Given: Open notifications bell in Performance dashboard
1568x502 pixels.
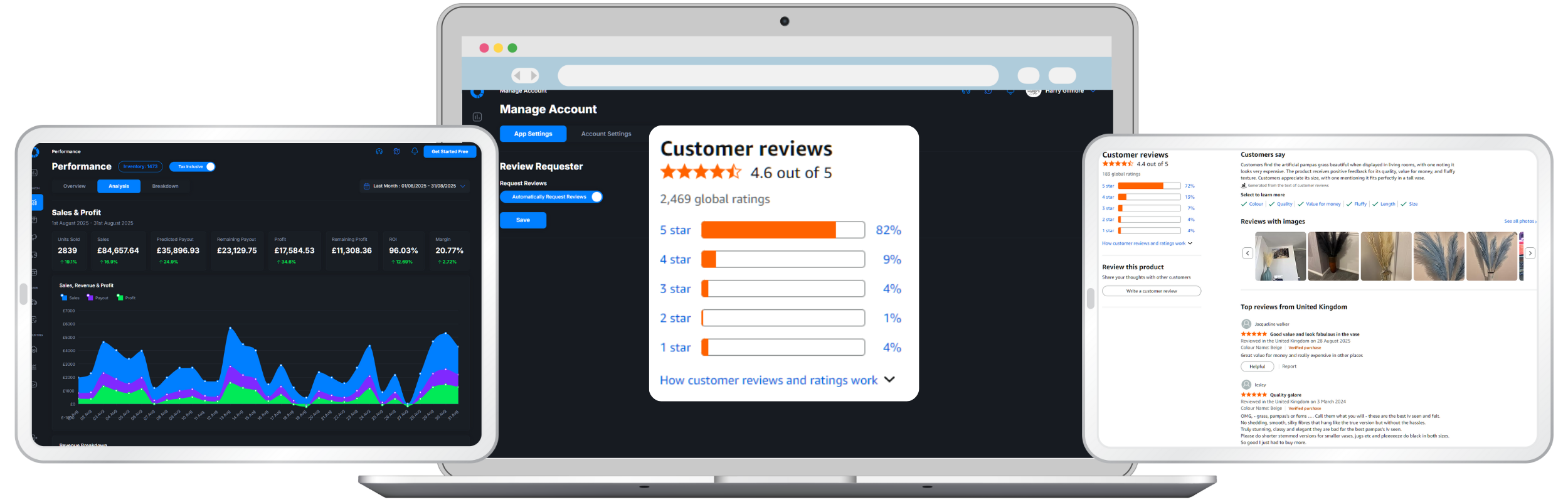Looking at the screenshot, I should click(415, 151).
